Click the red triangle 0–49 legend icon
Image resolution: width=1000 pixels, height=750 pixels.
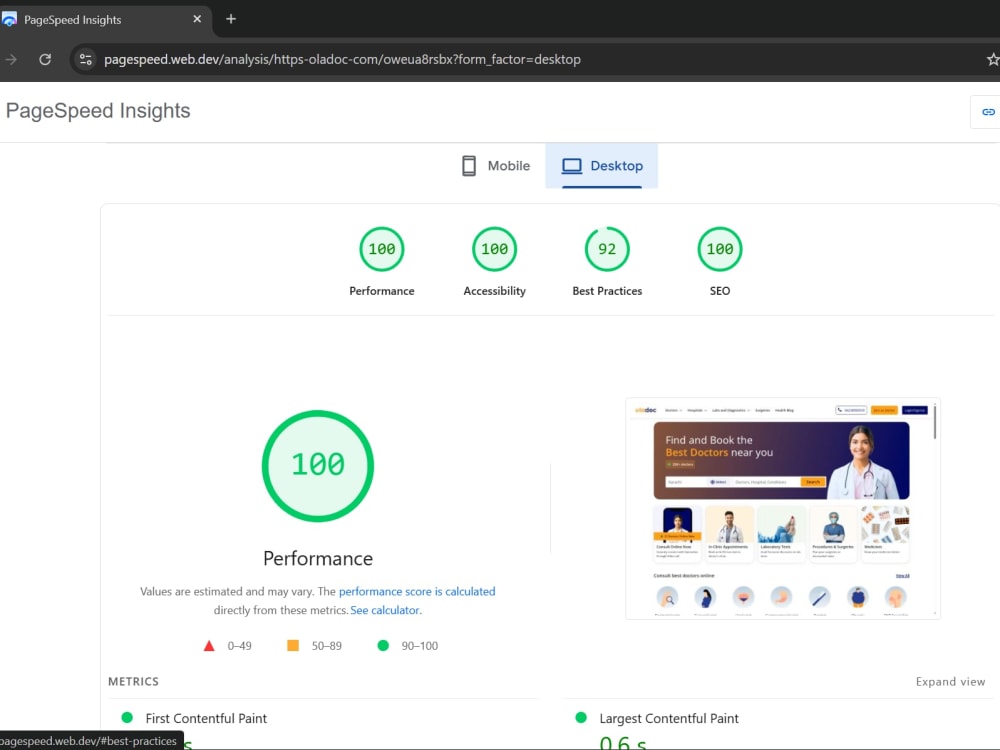point(209,645)
